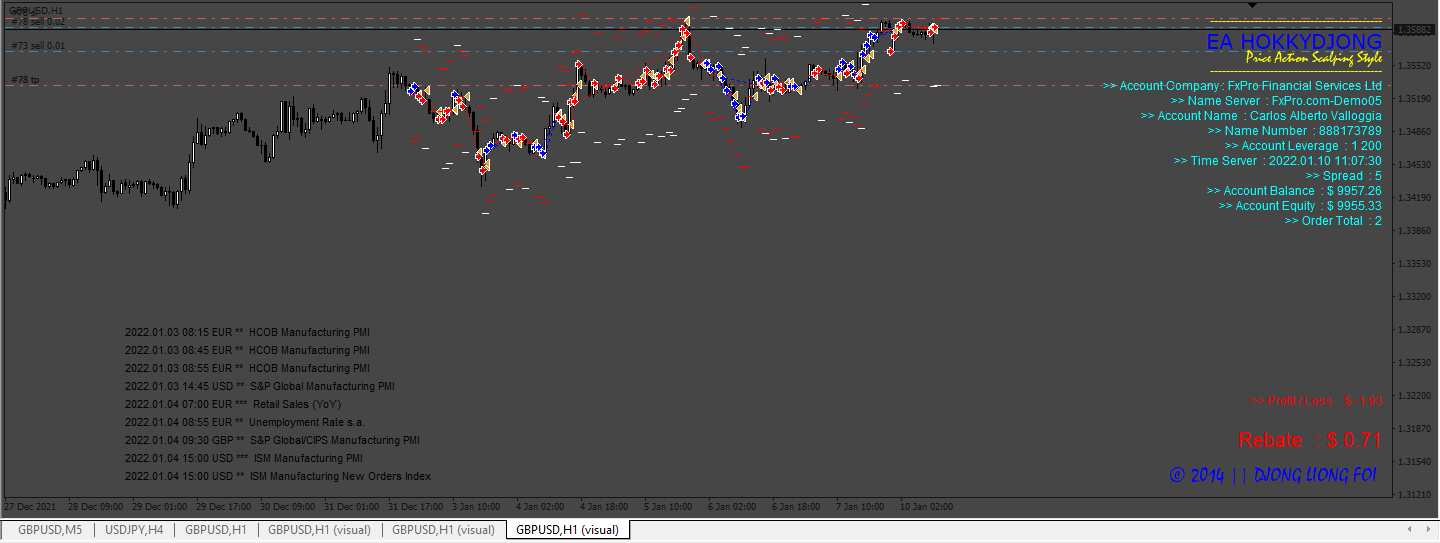Image resolution: width=1440 pixels, height=543 pixels.
Task: Click the '31 Dec 17:00' time axis label
Action: (x=416, y=507)
